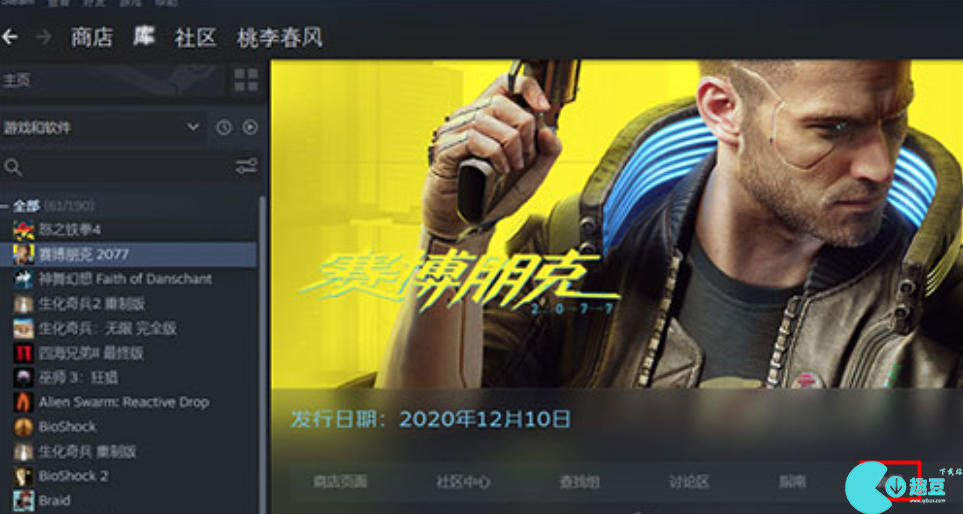Open the 讨论区 link
Screen dimensions: 963x514
[688, 482]
